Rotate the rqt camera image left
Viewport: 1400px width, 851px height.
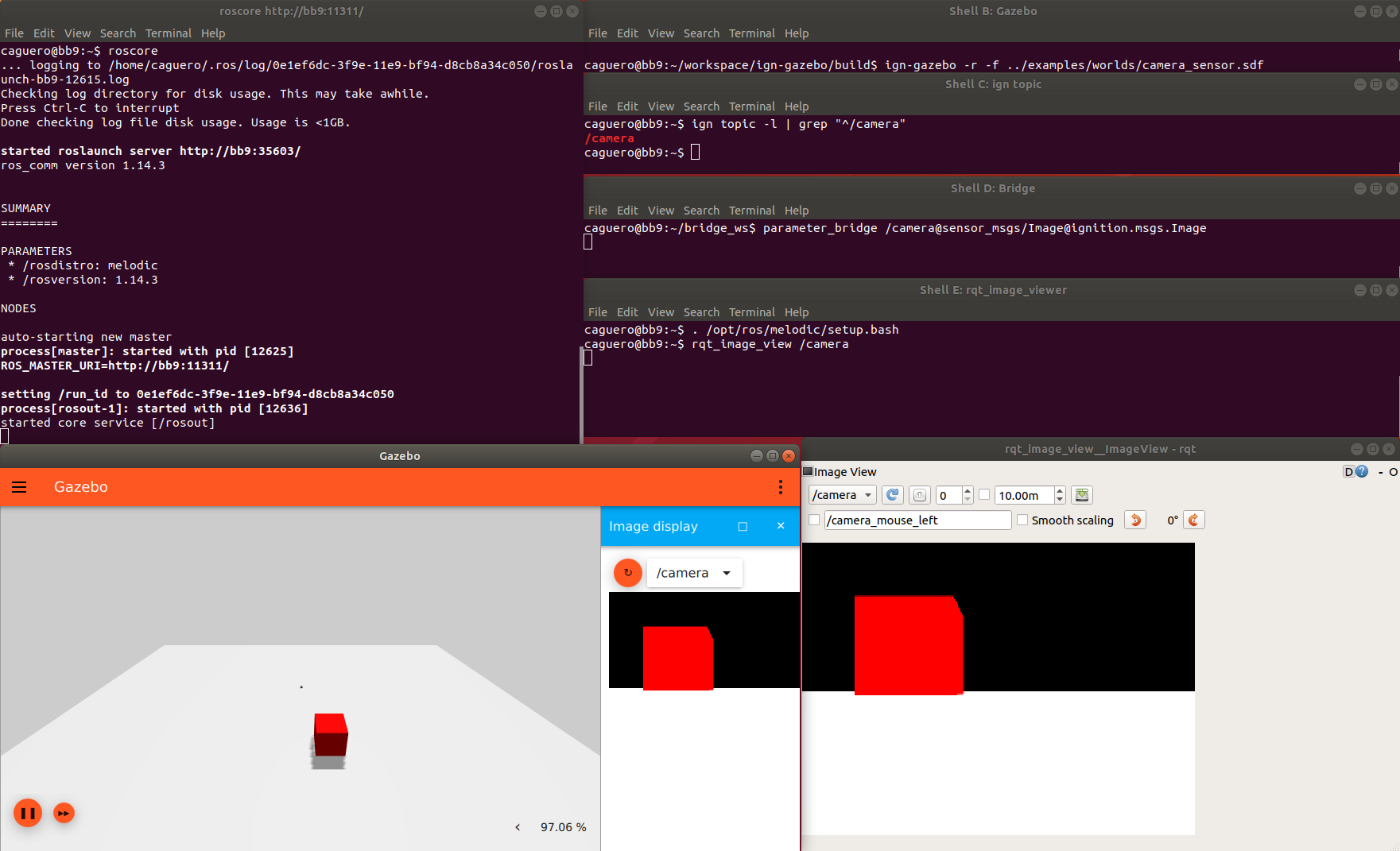pos(1134,520)
